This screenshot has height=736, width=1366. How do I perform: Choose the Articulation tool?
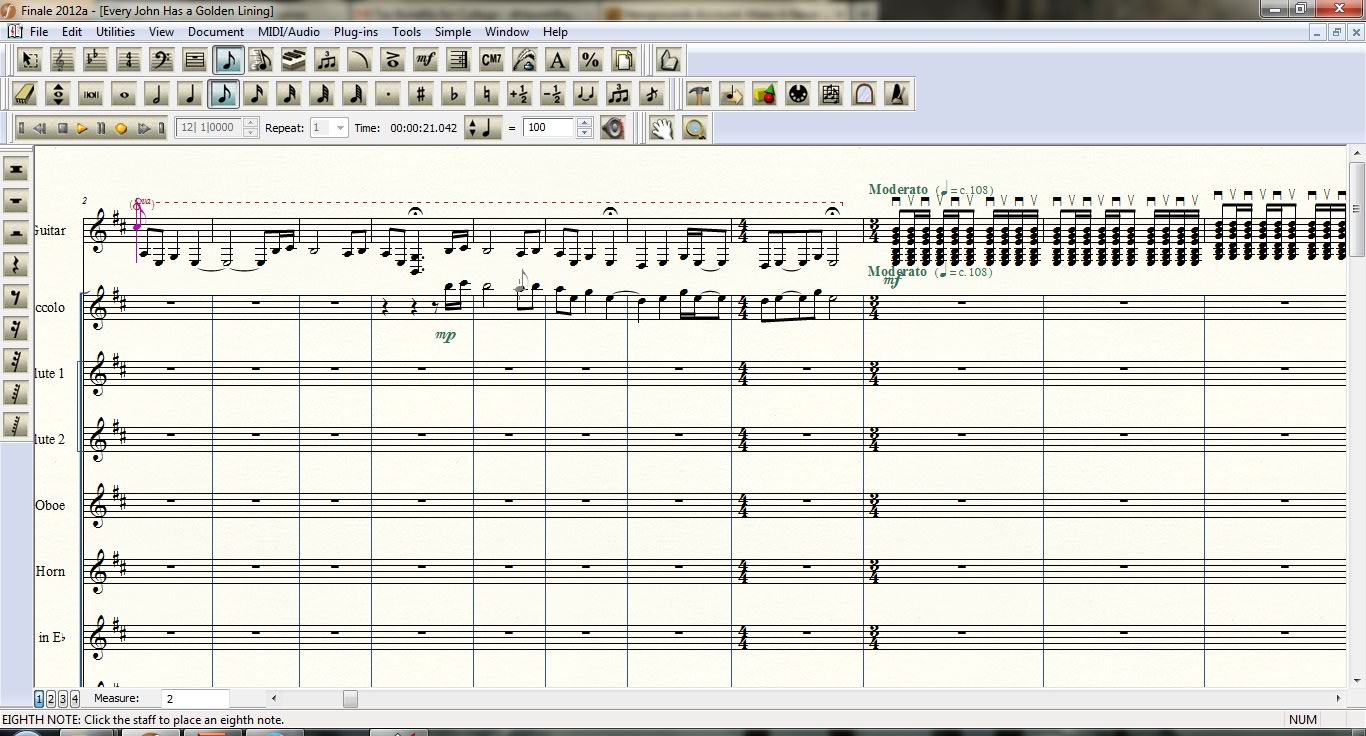click(392, 60)
